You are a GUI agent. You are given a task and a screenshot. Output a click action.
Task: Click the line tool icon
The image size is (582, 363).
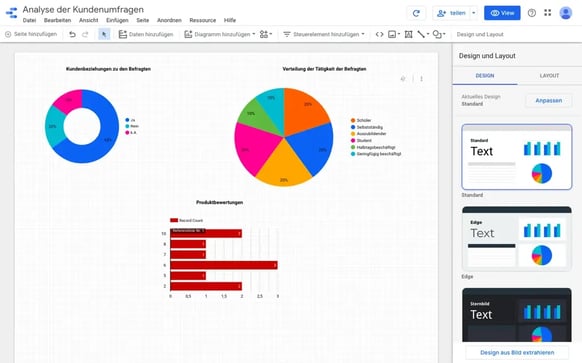[421, 35]
